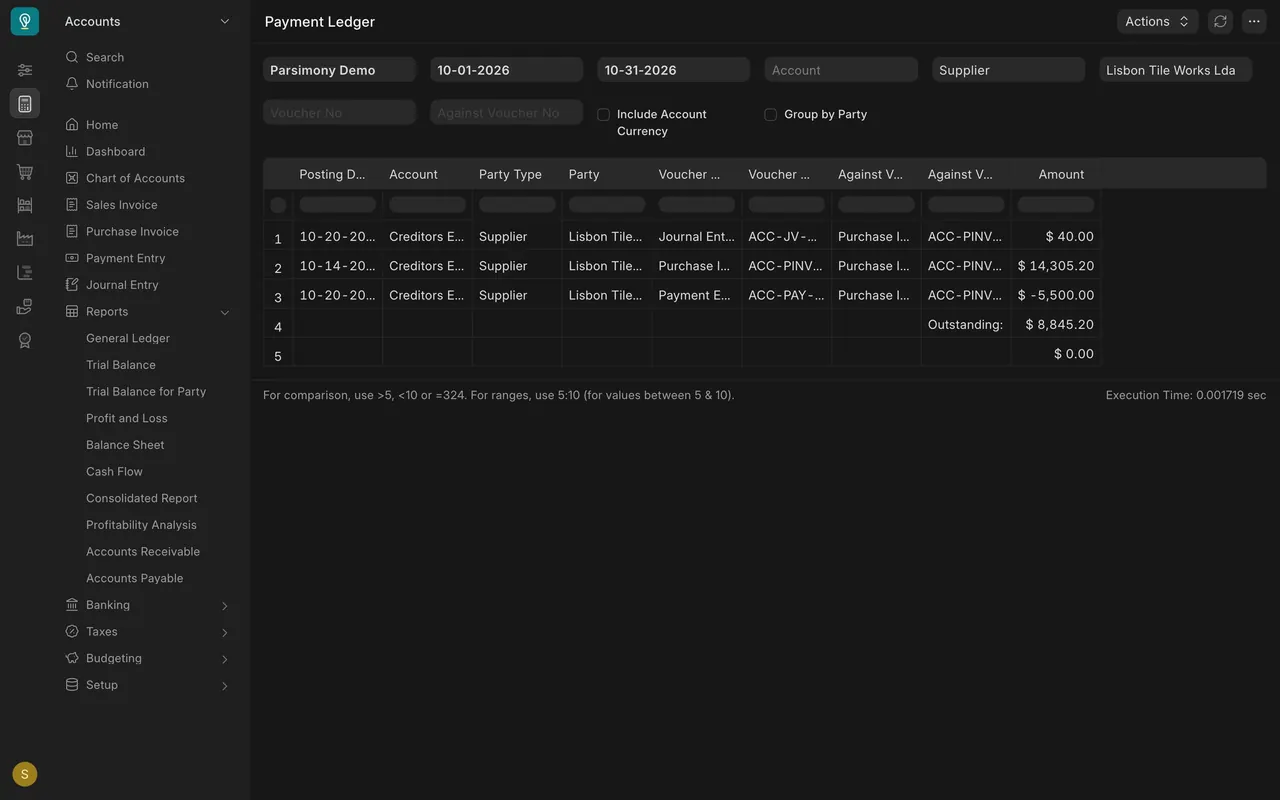Open the three-dot more options menu
The image size is (1280, 800).
(x=1254, y=21)
